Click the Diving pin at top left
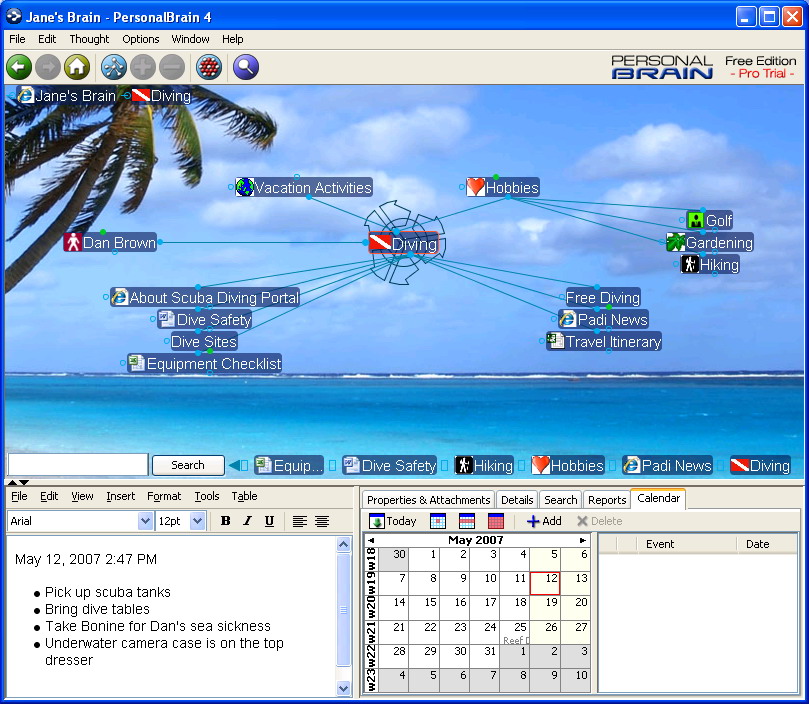 (x=161, y=96)
